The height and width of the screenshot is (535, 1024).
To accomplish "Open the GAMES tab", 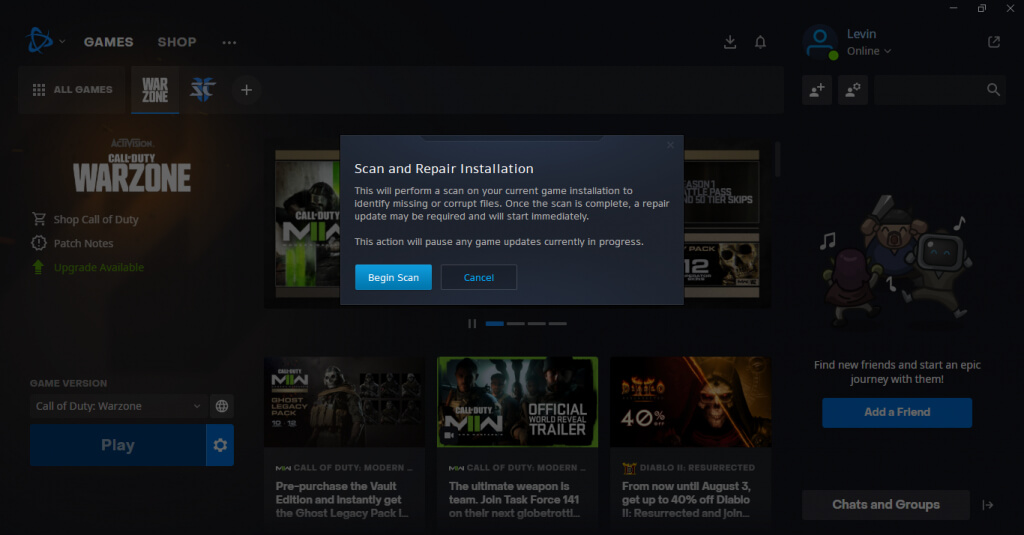I will tap(108, 42).
